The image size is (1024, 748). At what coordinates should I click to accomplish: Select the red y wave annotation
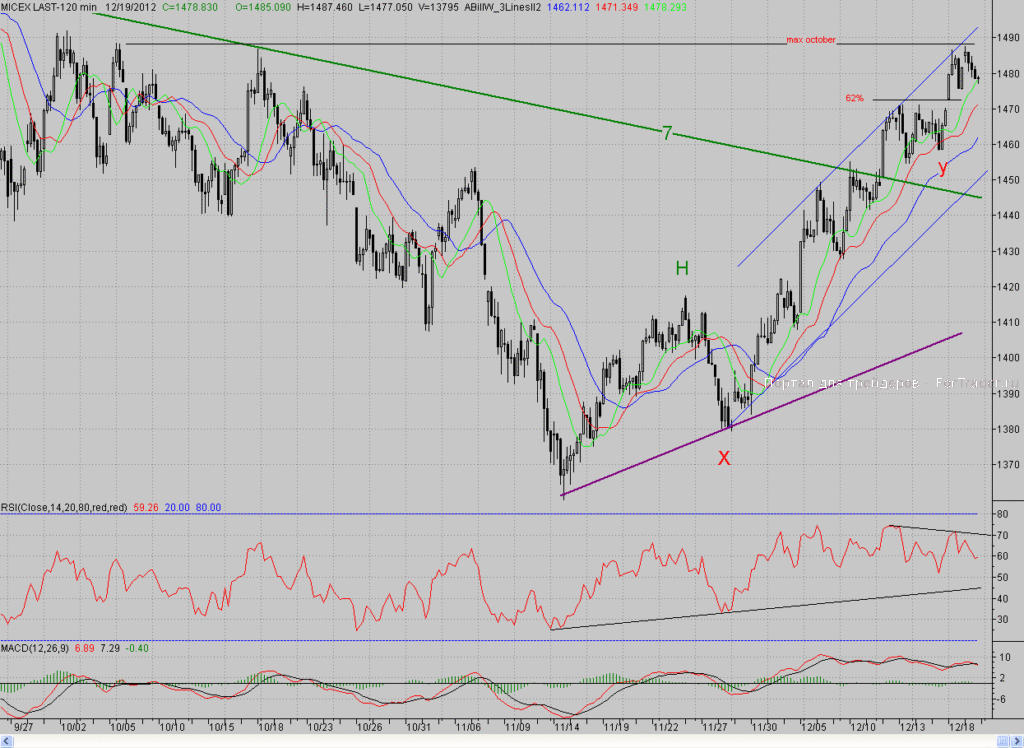coord(942,167)
